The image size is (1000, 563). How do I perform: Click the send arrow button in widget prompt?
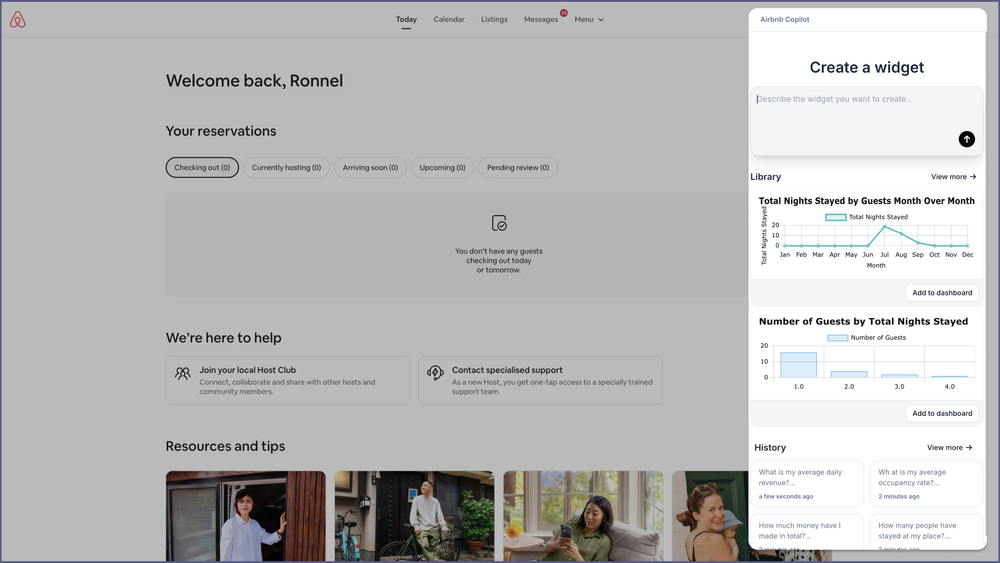tap(966, 139)
